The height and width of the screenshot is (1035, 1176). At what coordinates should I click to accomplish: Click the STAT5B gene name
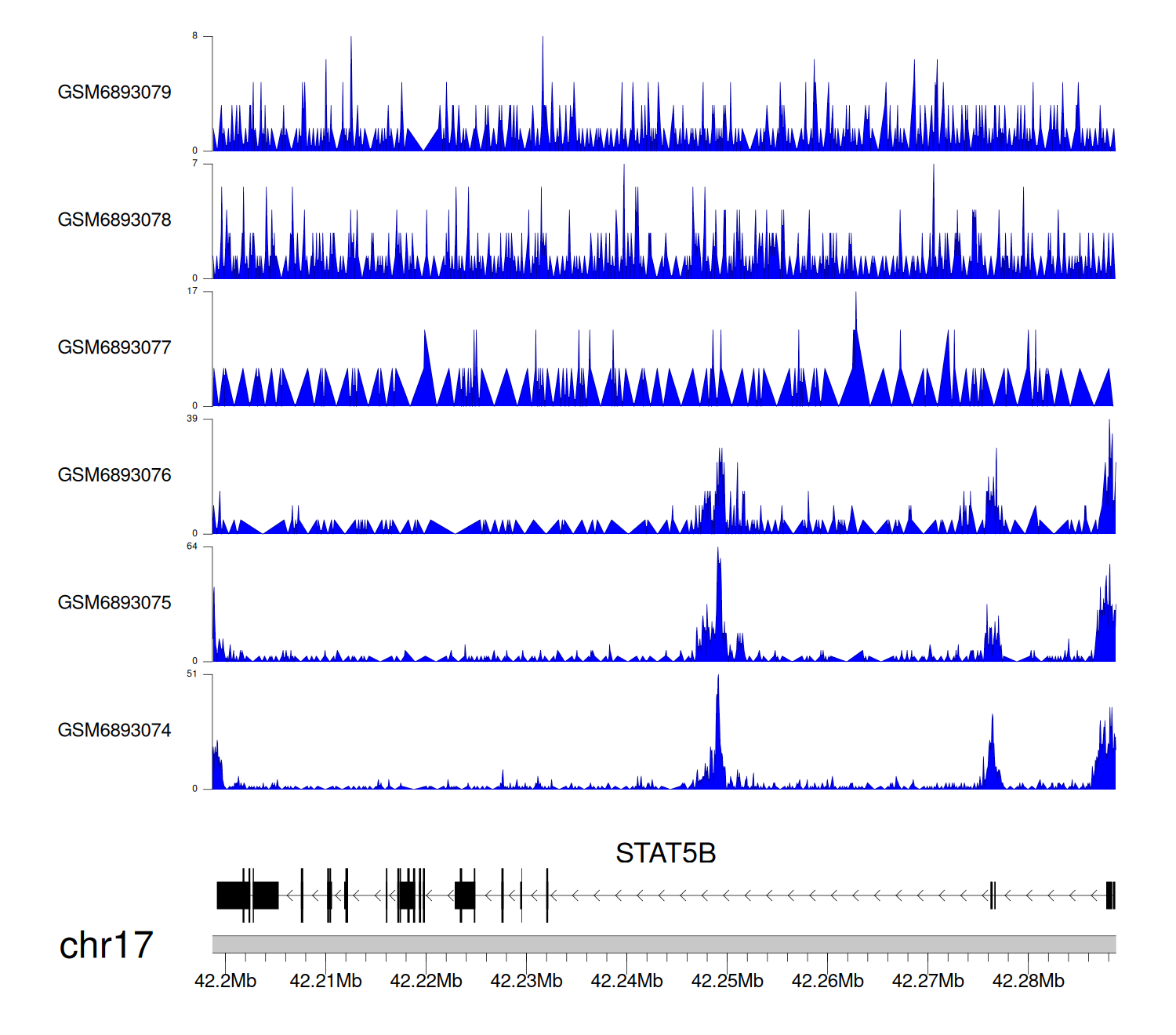(x=666, y=853)
